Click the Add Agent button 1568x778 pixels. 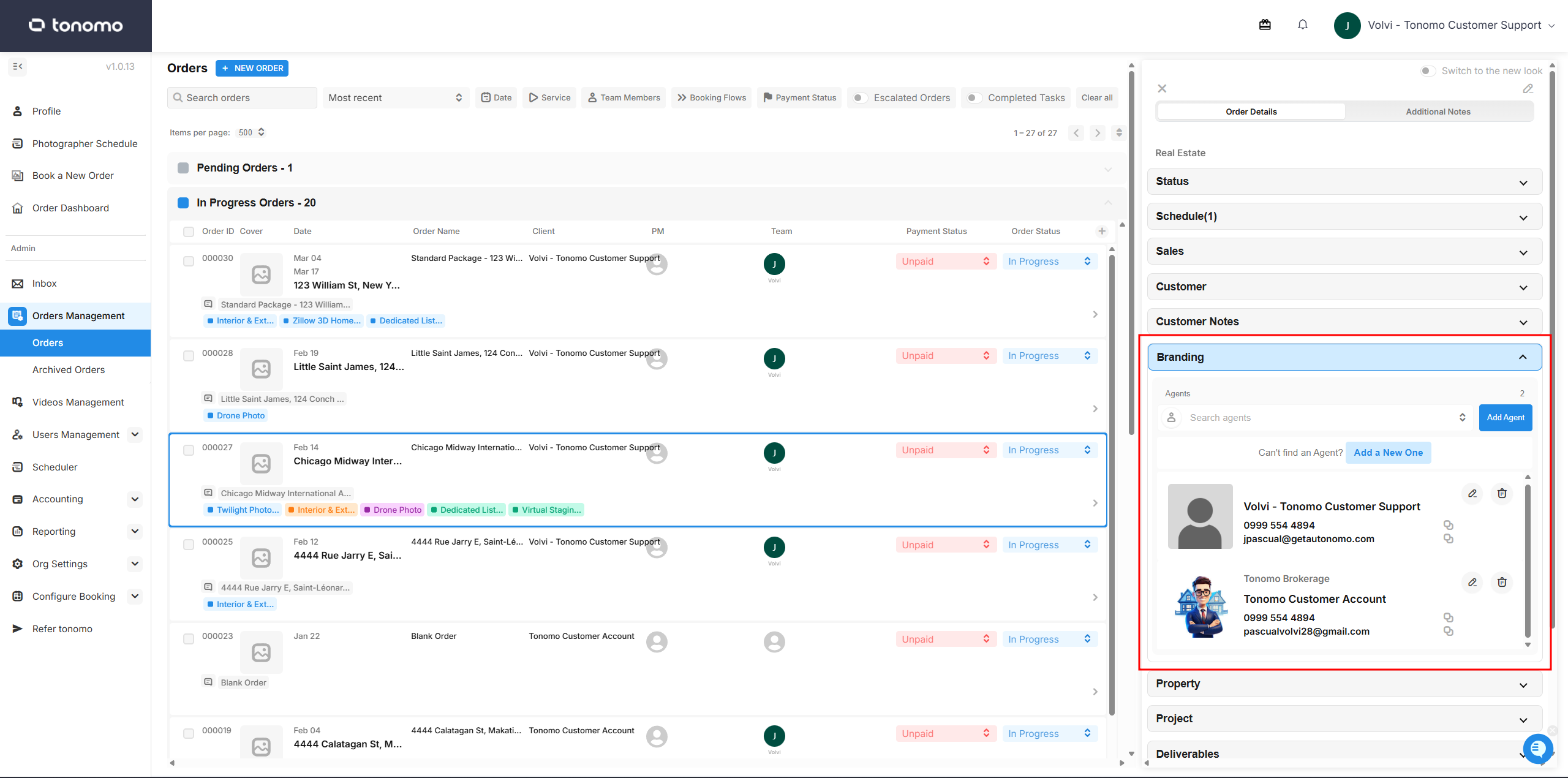point(1506,418)
